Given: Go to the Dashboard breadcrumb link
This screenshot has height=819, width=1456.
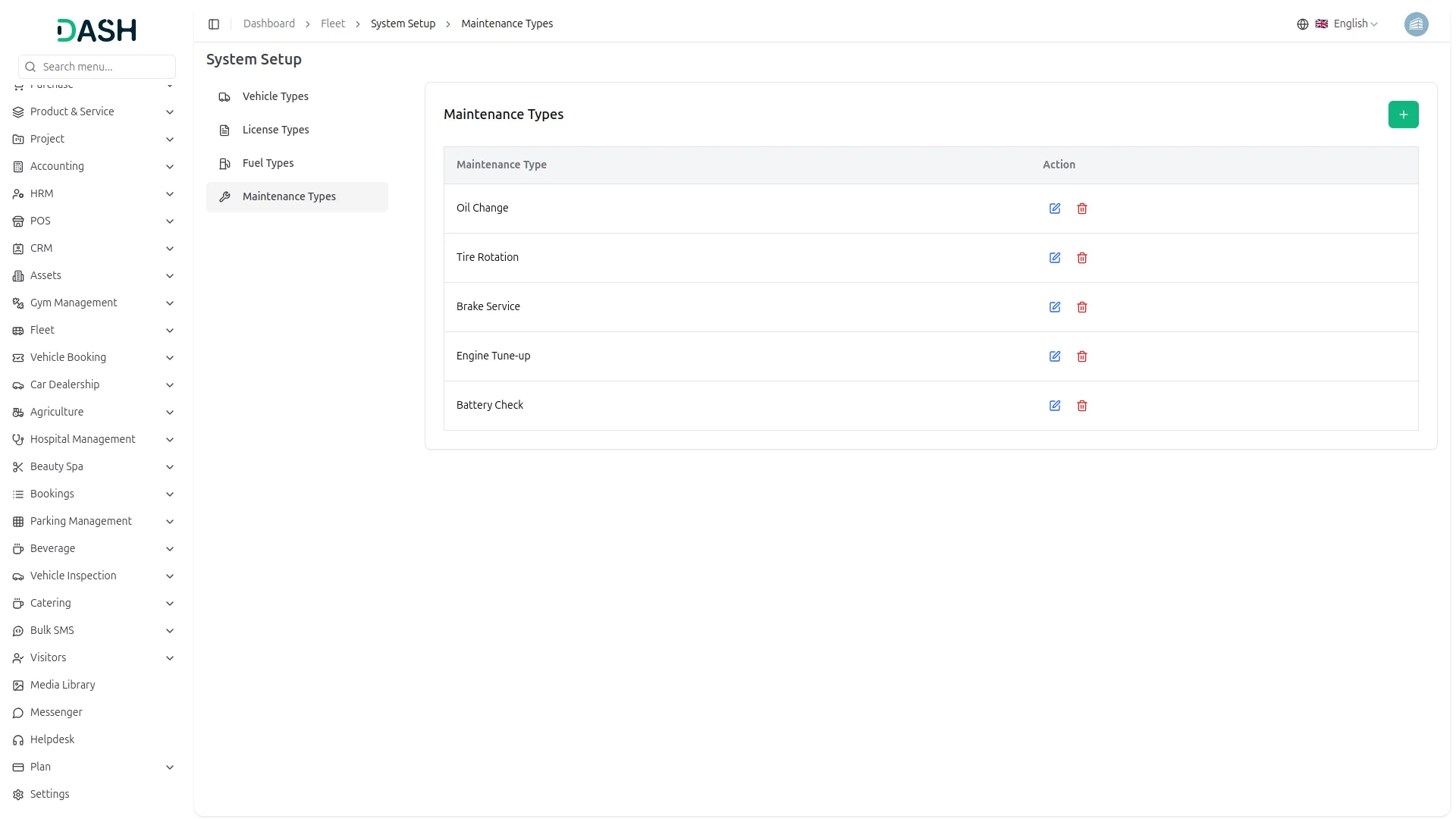Looking at the screenshot, I should click(x=268, y=24).
